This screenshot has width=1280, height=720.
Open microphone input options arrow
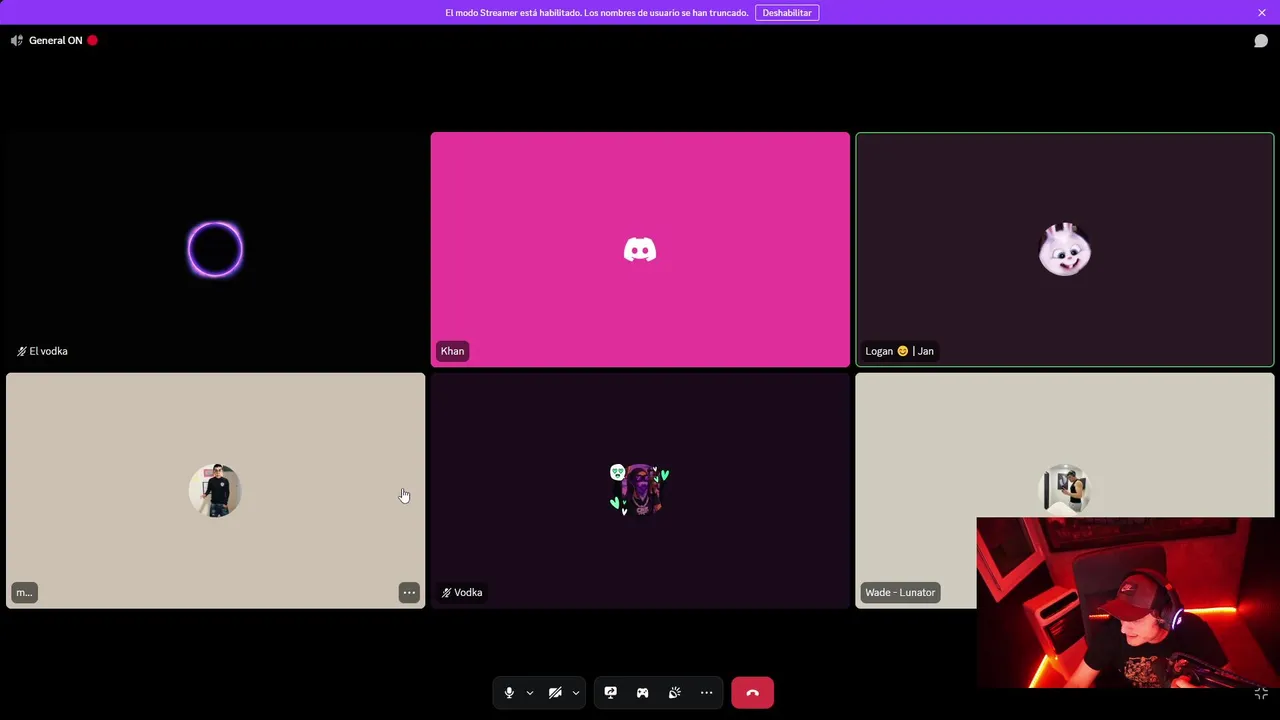pyautogui.click(x=530, y=693)
